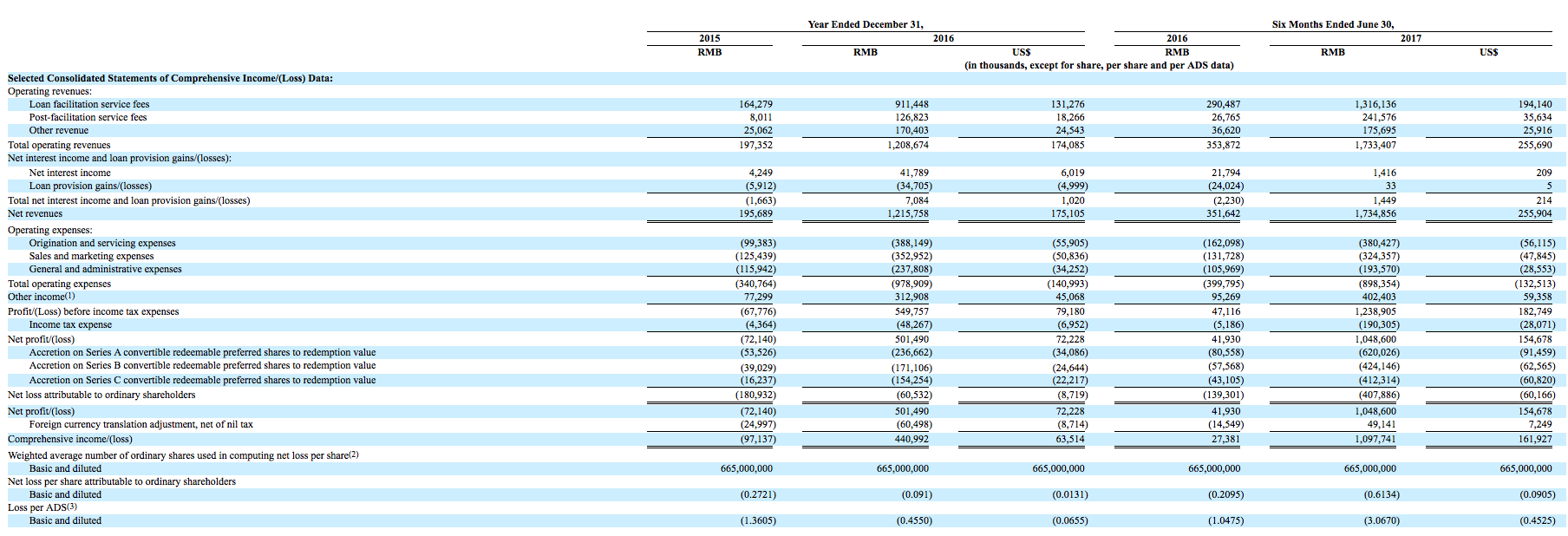Click the 'Six Months Ended June 30,' header
The width and height of the screenshot is (1568, 536).
[1333, 24]
